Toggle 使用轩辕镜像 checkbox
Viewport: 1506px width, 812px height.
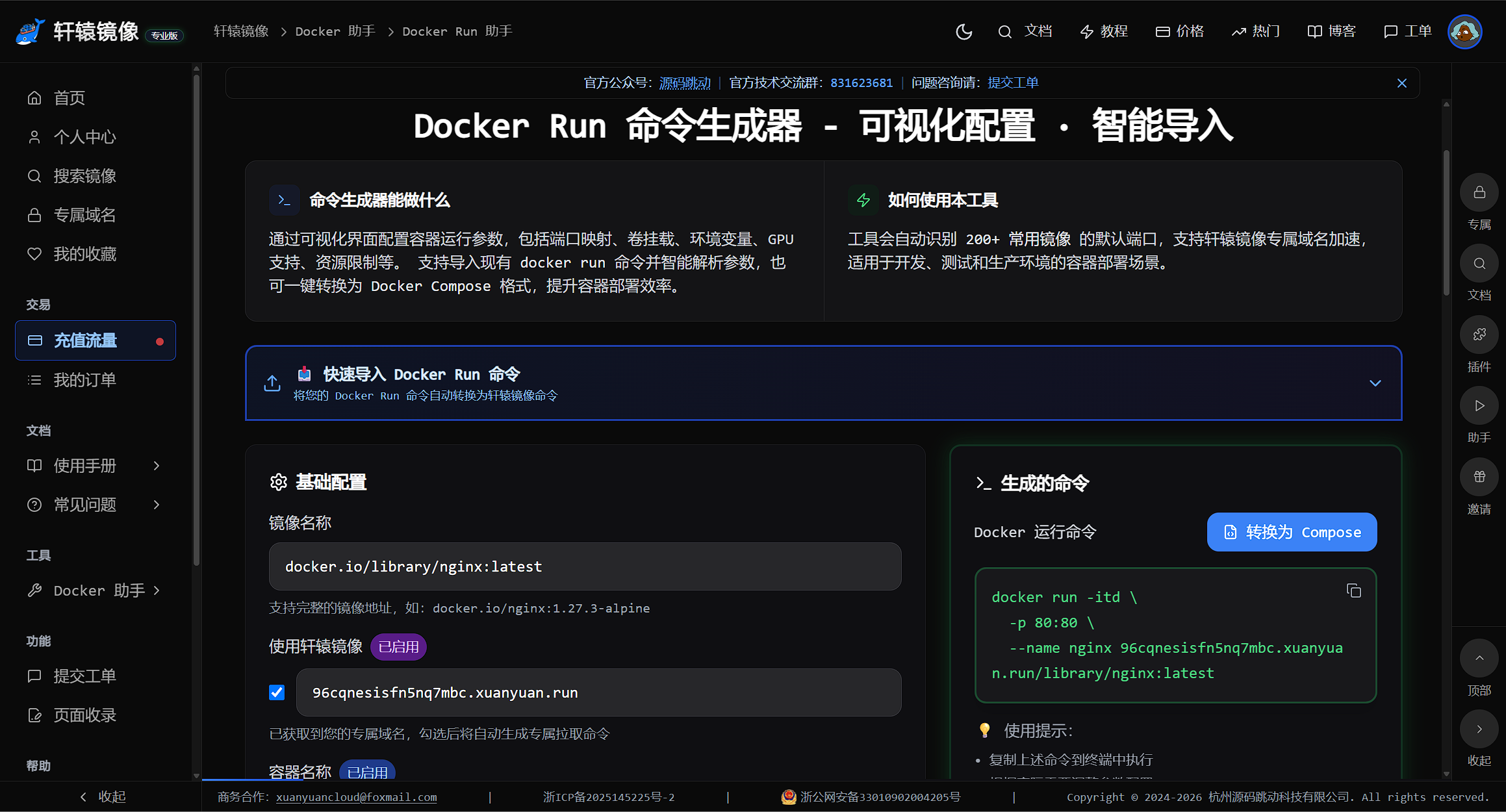(277, 692)
